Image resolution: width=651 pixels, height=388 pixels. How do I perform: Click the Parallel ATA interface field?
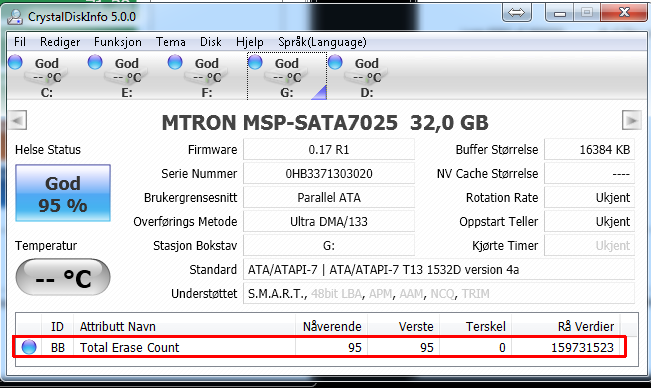click(329, 198)
